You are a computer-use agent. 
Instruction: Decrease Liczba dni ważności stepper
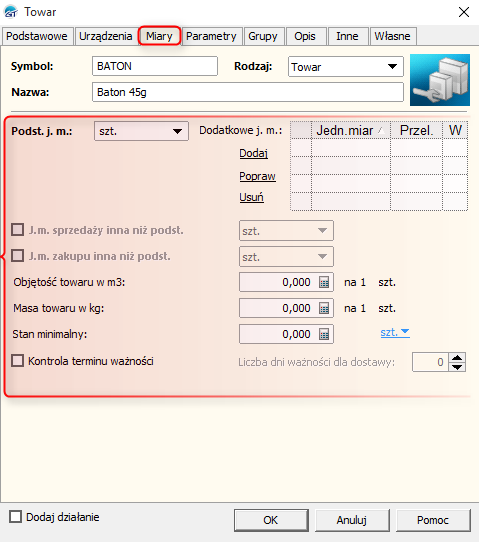(x=457, y=367)
